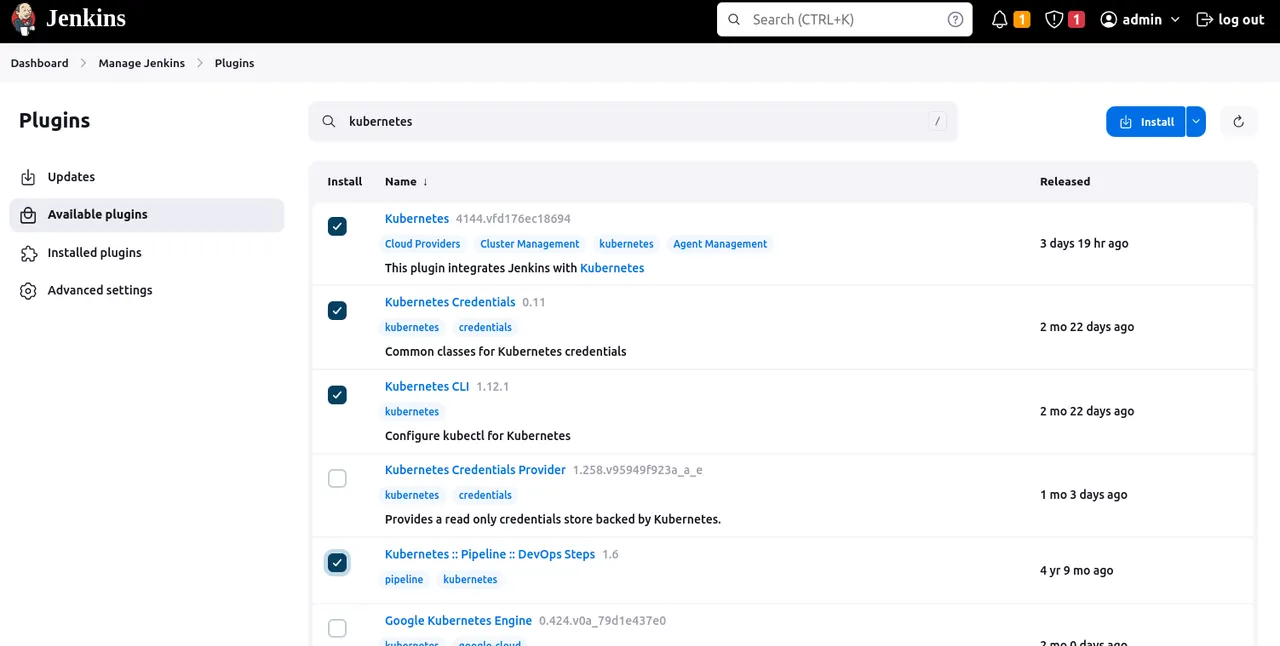Click the Advanced settings gear icon
This screenshot has width=1280, height=646.
(x=28, y=291)
